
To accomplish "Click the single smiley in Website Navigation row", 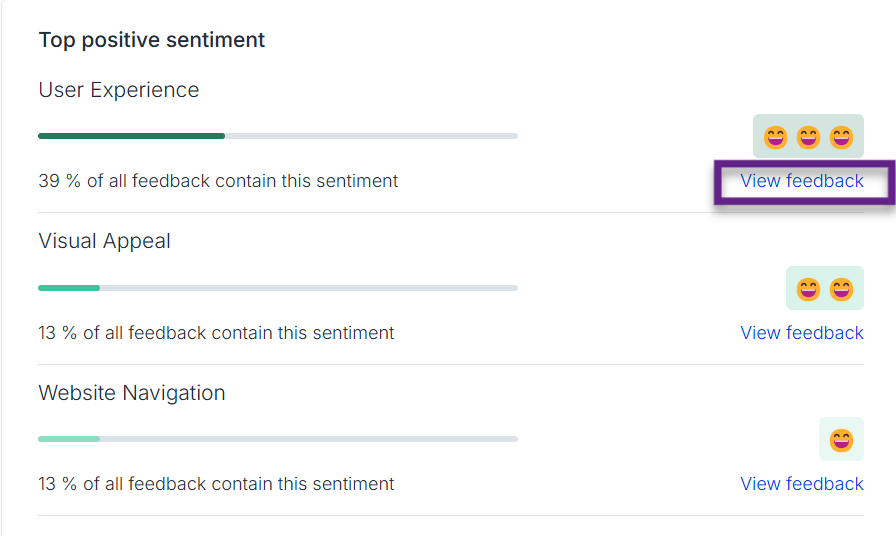I will coord(842,440).
